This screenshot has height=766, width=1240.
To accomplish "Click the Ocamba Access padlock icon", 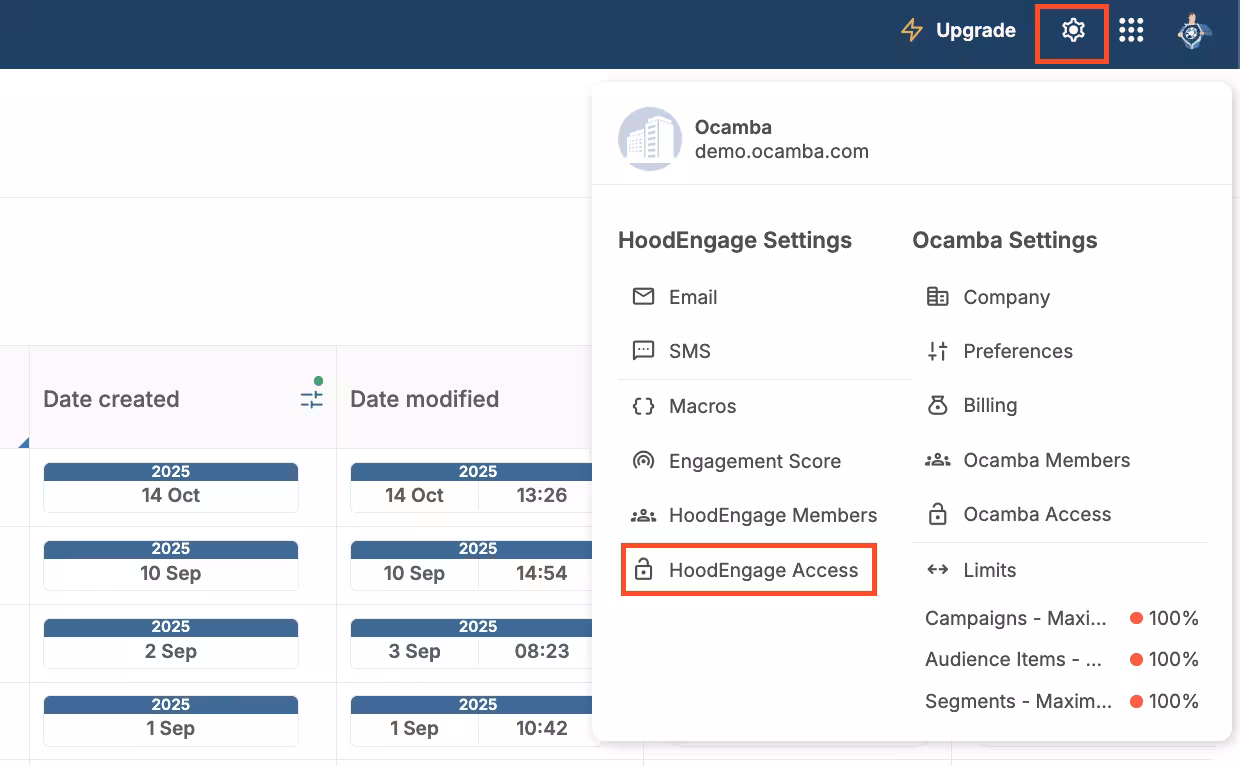I will coord(937,514).
